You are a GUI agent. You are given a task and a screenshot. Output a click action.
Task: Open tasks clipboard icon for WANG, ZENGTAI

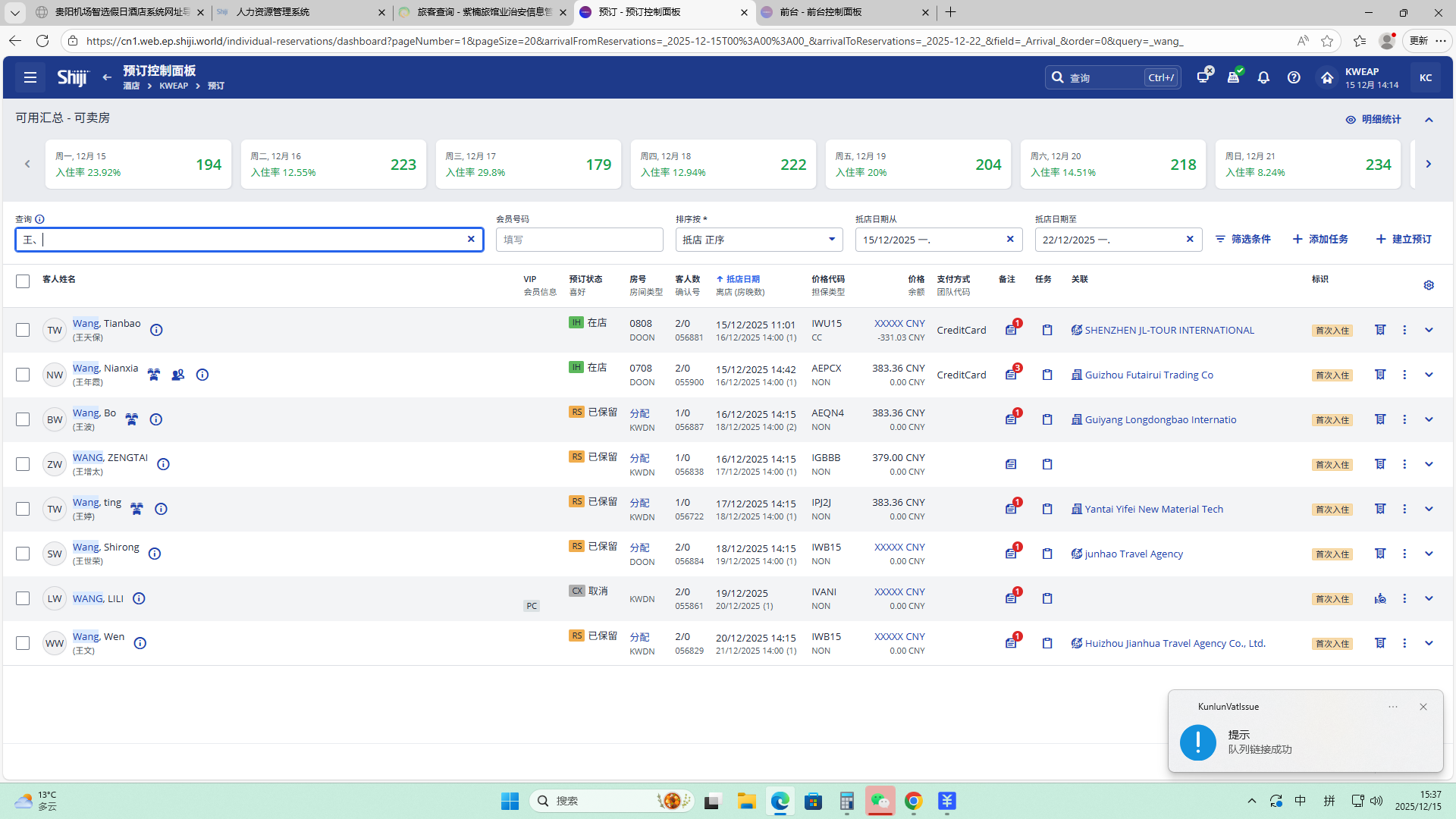pos(1047,464)
